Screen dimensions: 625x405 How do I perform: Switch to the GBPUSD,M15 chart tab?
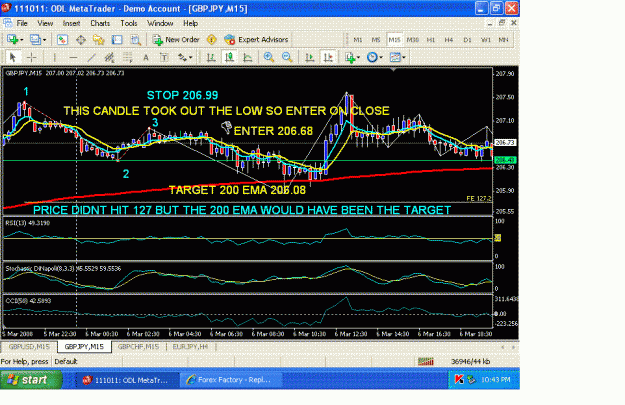coord(29,347)
